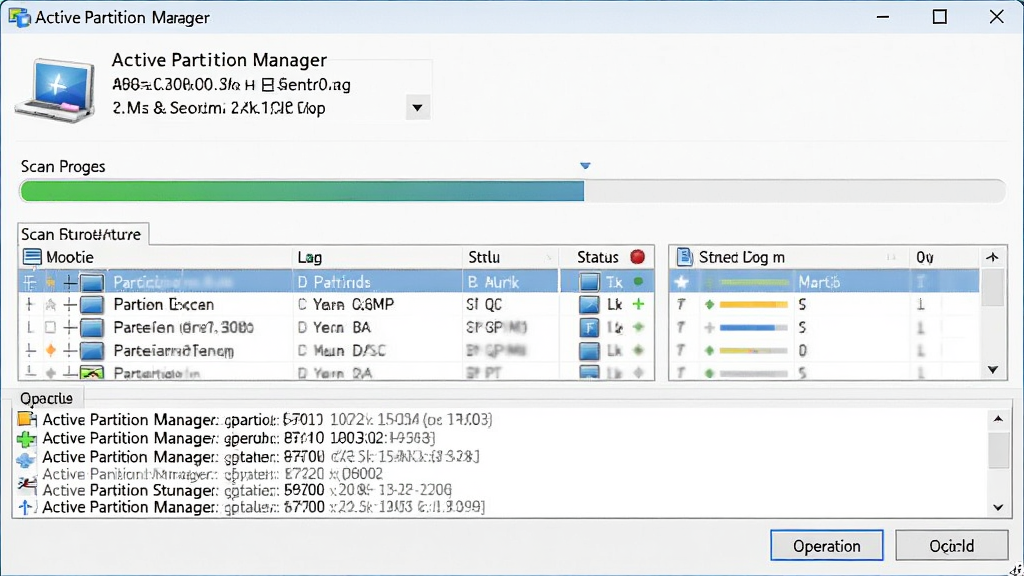Image resolution: width=1024 pixels, height=576 pixels.
Task: Click the orange folder icon in the first operation entry
Action: [x=26, y=419]
